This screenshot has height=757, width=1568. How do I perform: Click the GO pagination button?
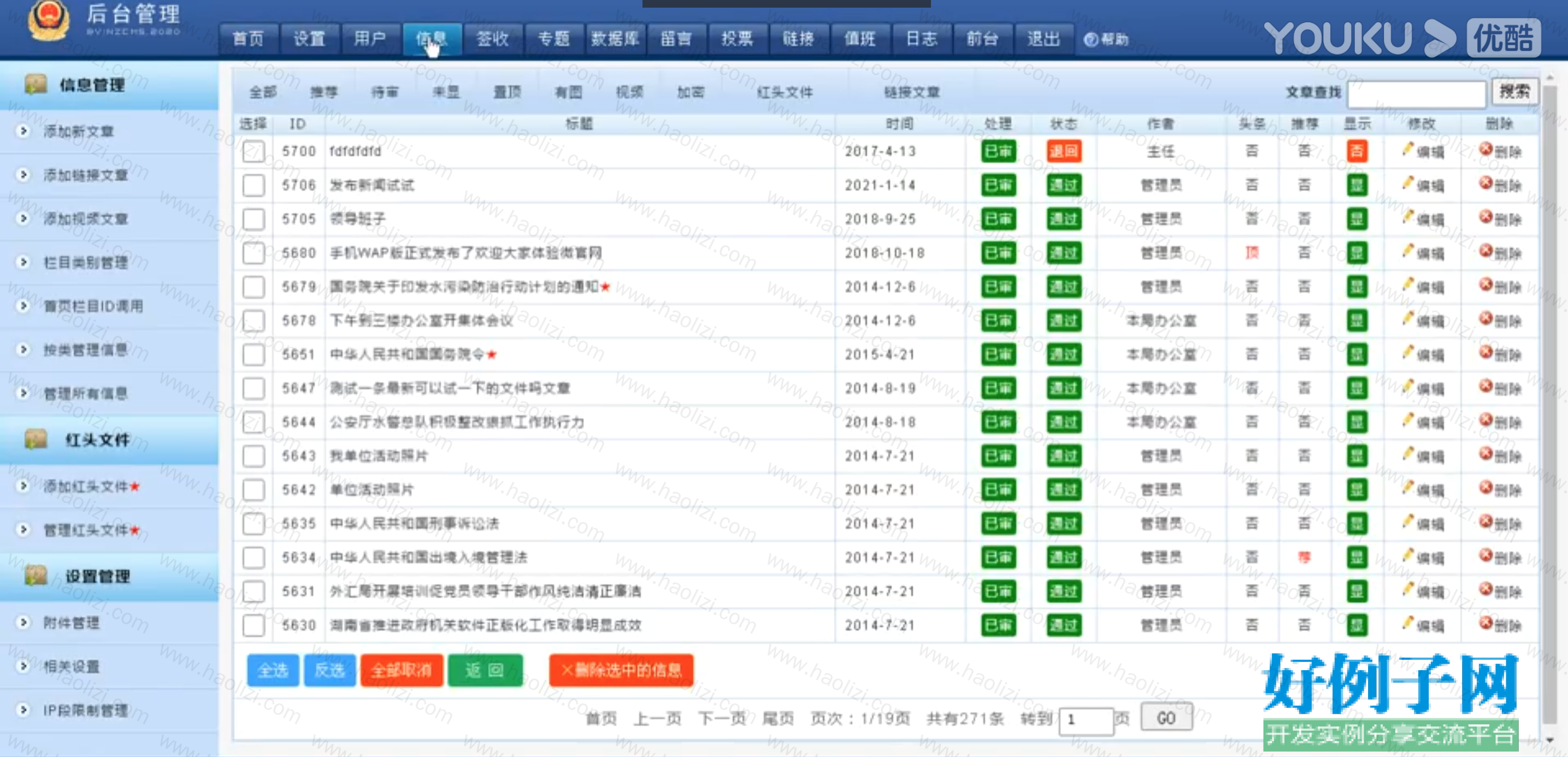[1166, 719]
